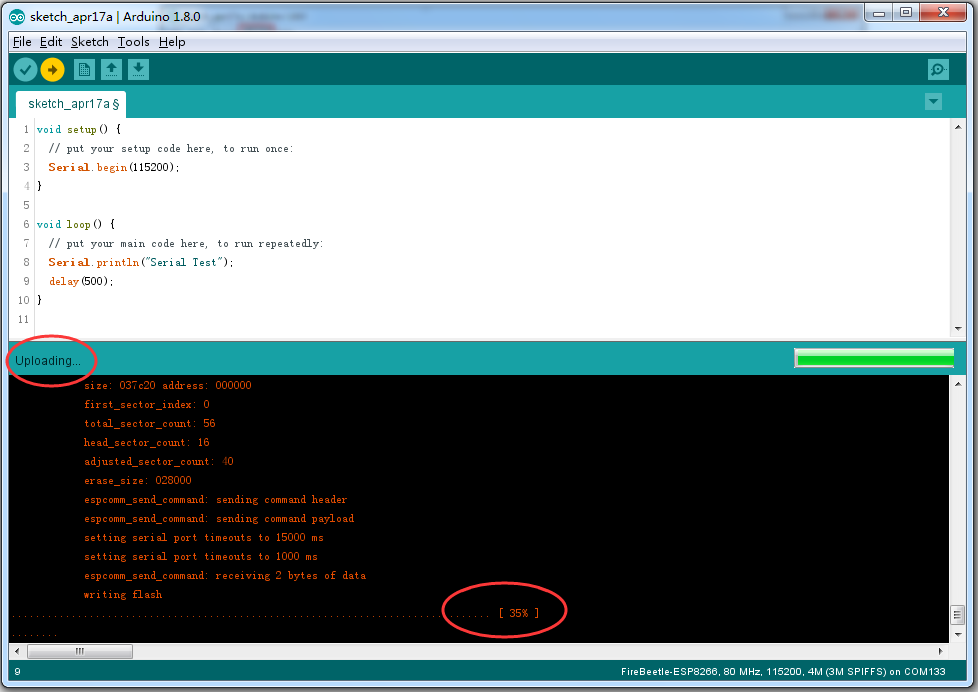
Task: Save the sketch with the Save icon
Action: 138,69
